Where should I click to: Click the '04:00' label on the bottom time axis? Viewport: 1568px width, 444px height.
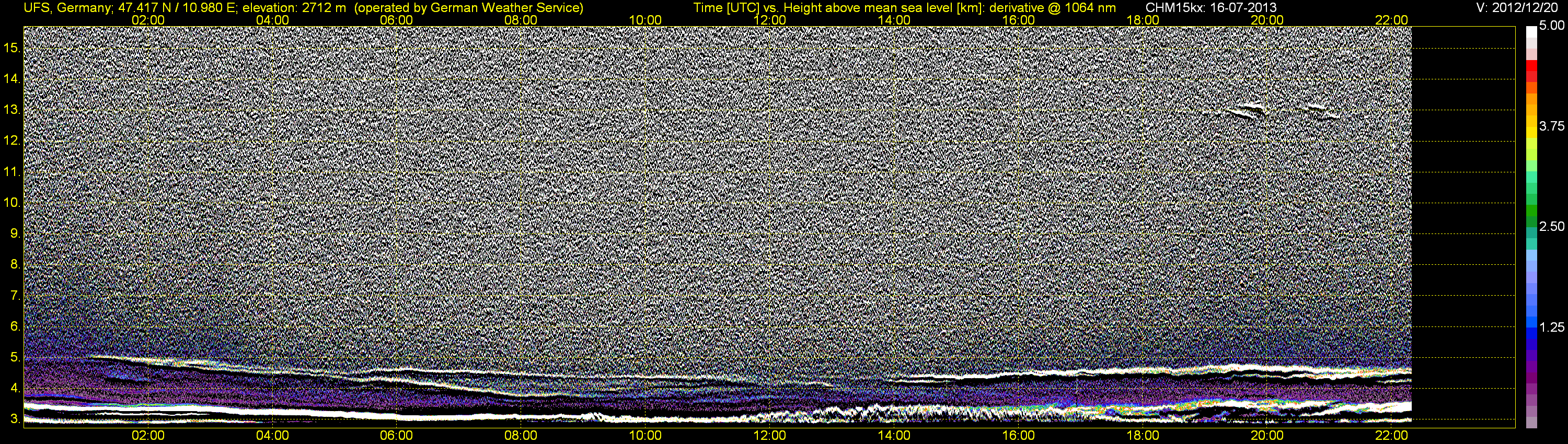[272, 436]
